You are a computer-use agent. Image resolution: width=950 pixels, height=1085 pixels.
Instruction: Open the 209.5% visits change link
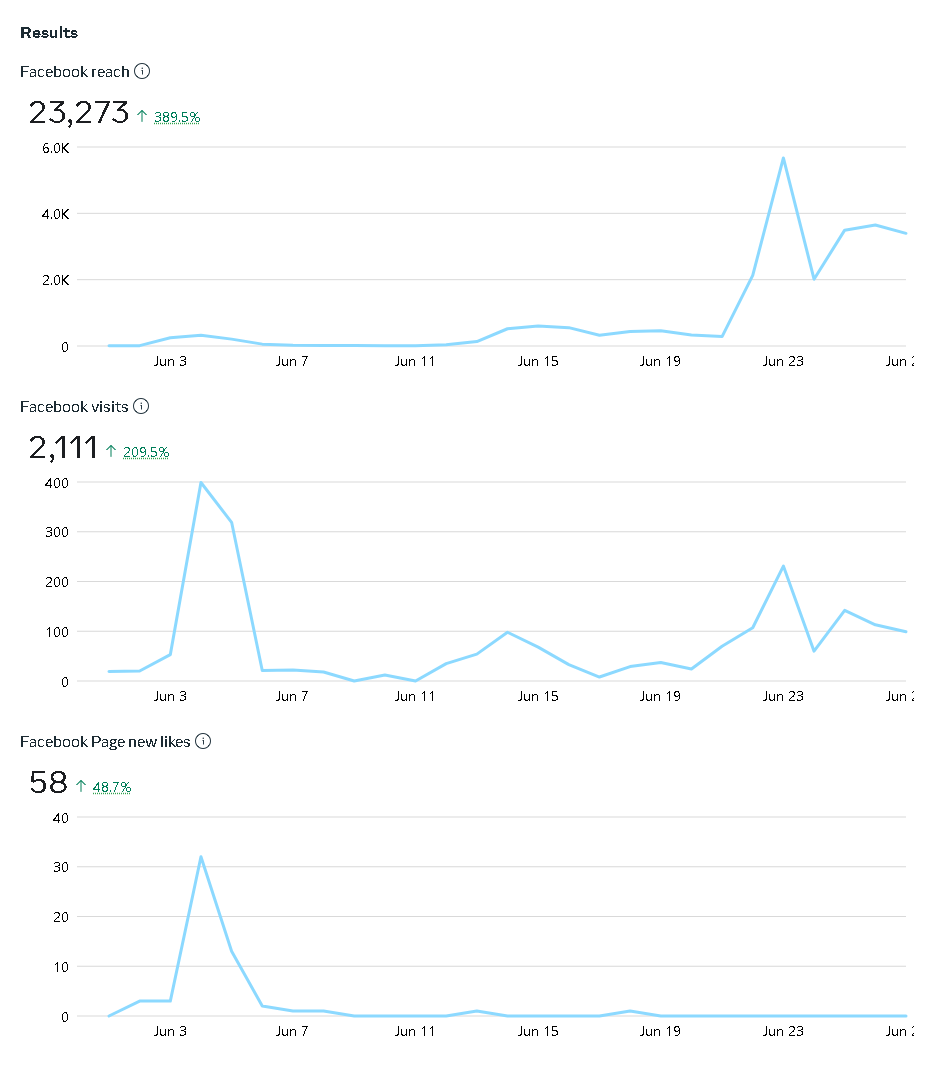146,452
